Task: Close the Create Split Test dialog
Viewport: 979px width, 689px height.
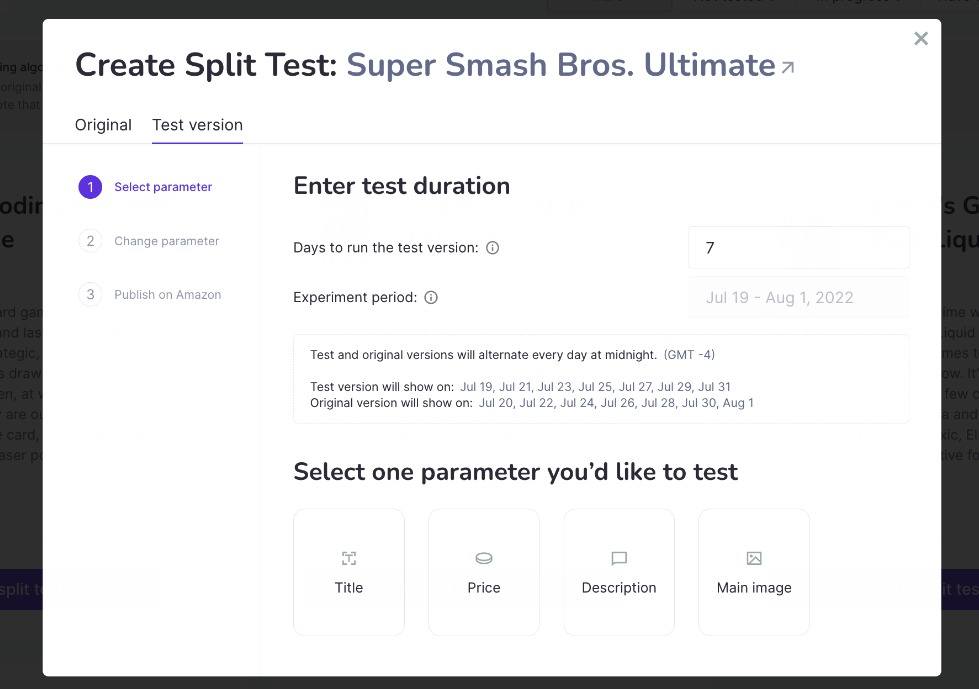Action: [921, 39]
